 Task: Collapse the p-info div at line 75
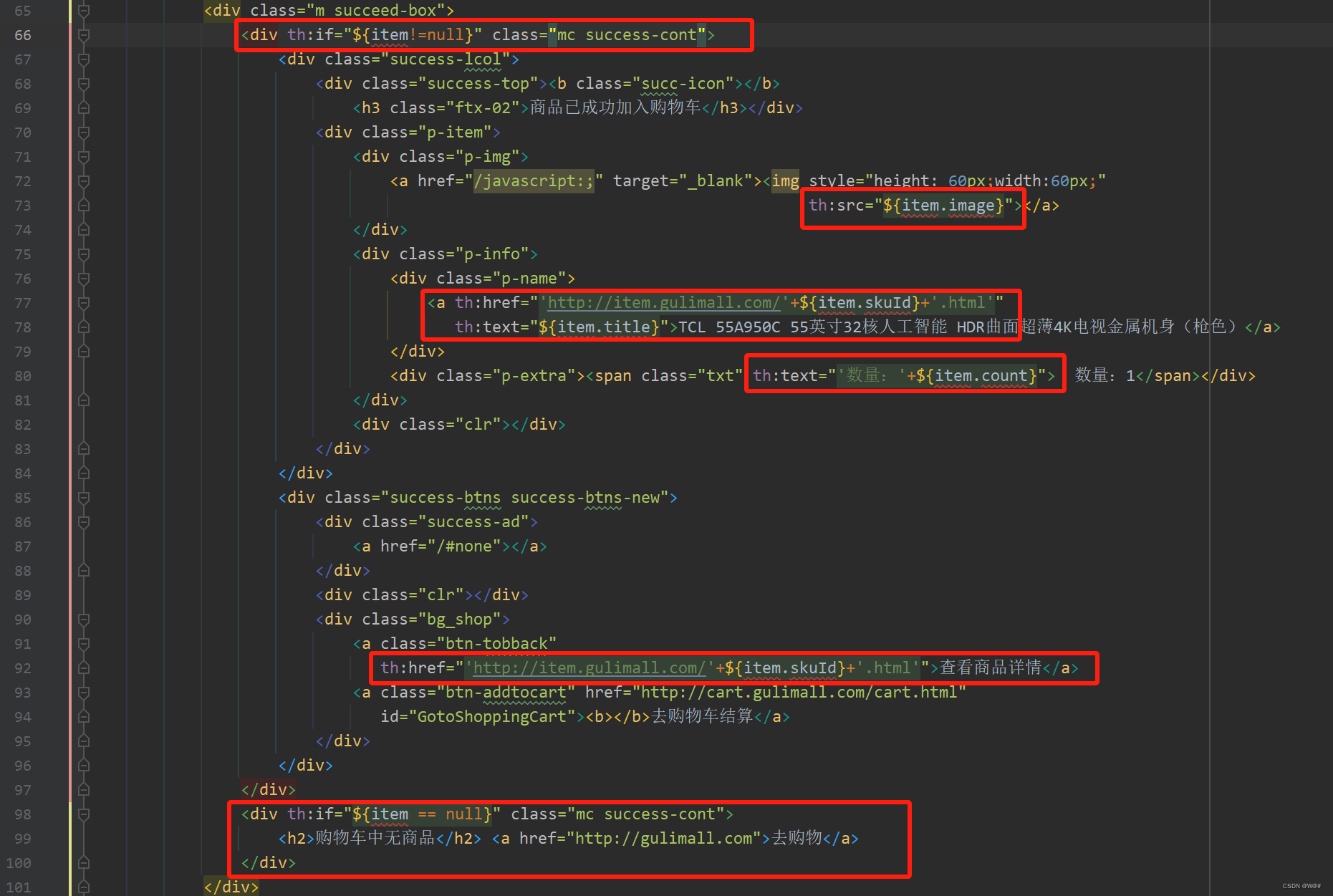coord(84,254)
